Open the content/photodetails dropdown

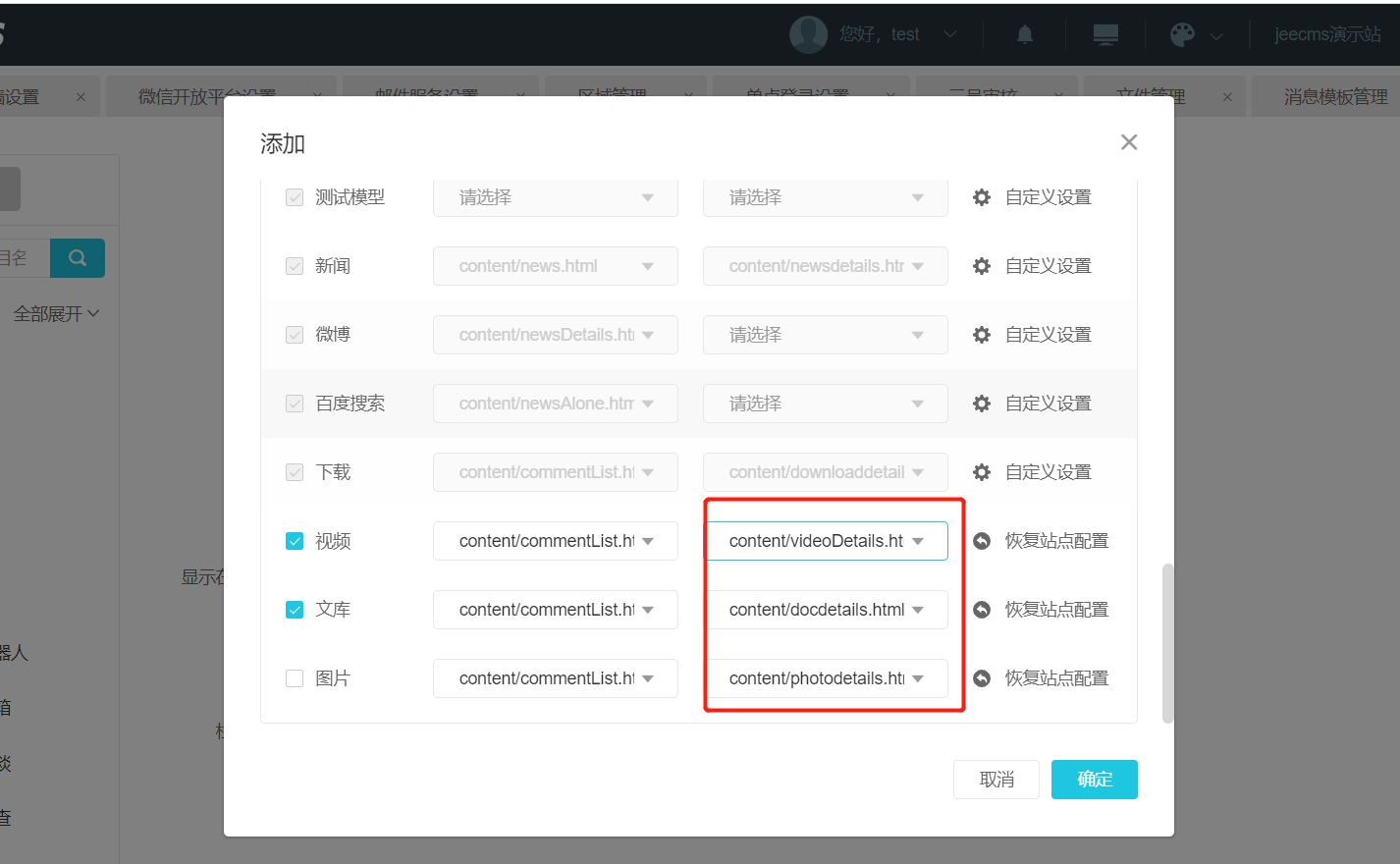pos(826,678)
